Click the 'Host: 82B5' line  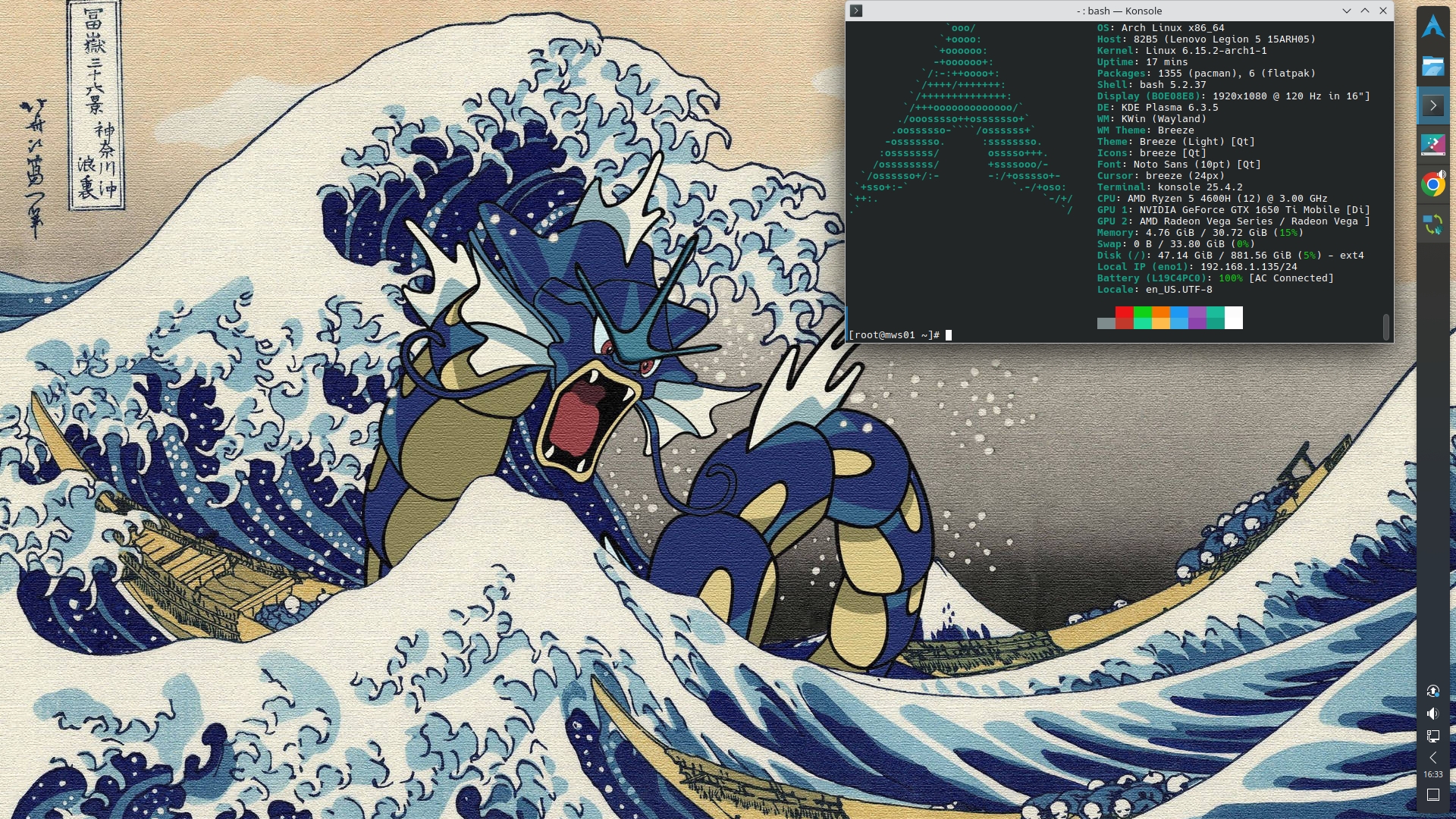[x=1206, y=39]
